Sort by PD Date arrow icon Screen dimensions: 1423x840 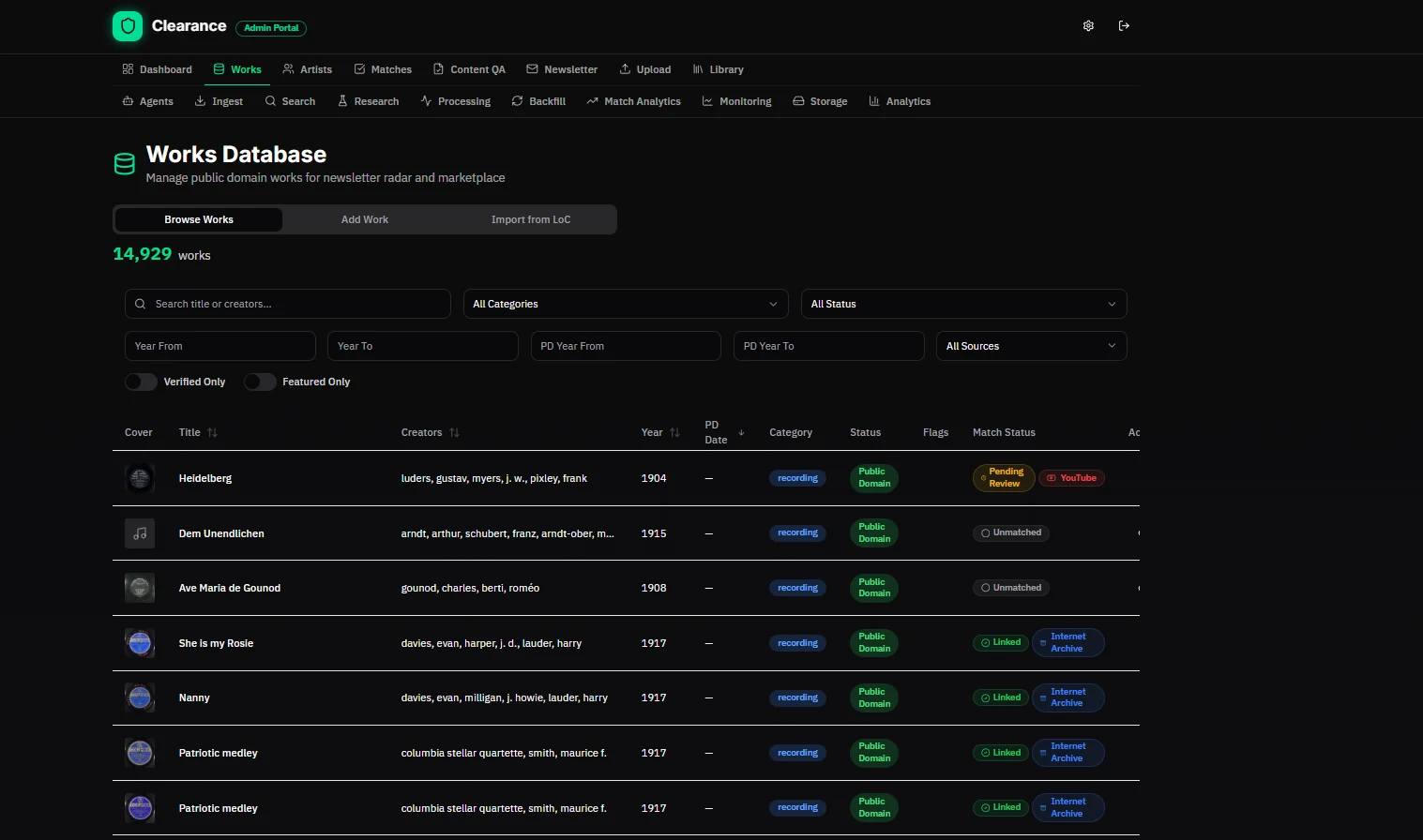741,432
